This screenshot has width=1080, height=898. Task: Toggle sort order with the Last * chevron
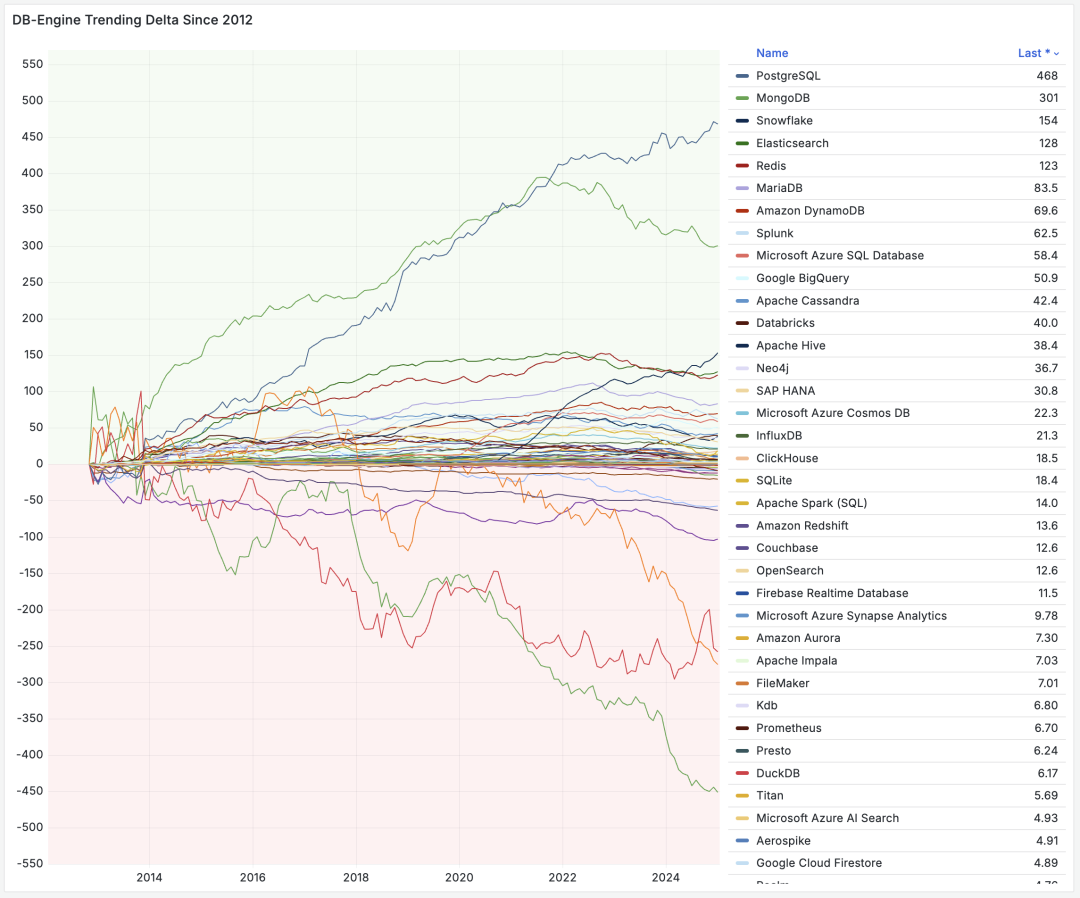[x=1057, y=54]
